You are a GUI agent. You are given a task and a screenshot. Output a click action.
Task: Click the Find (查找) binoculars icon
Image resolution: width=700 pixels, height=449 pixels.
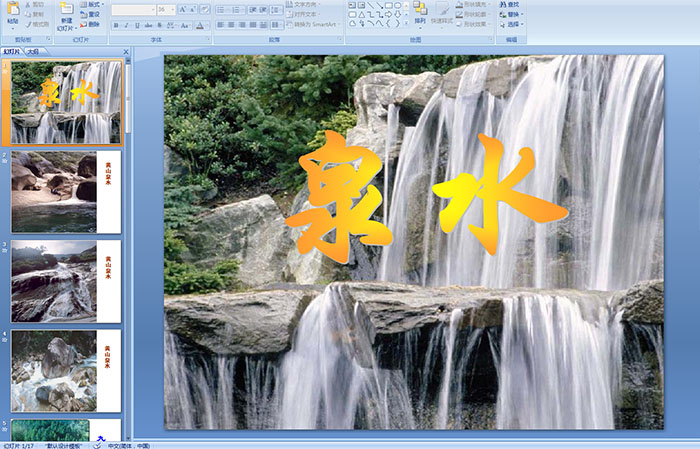(503, 4)
